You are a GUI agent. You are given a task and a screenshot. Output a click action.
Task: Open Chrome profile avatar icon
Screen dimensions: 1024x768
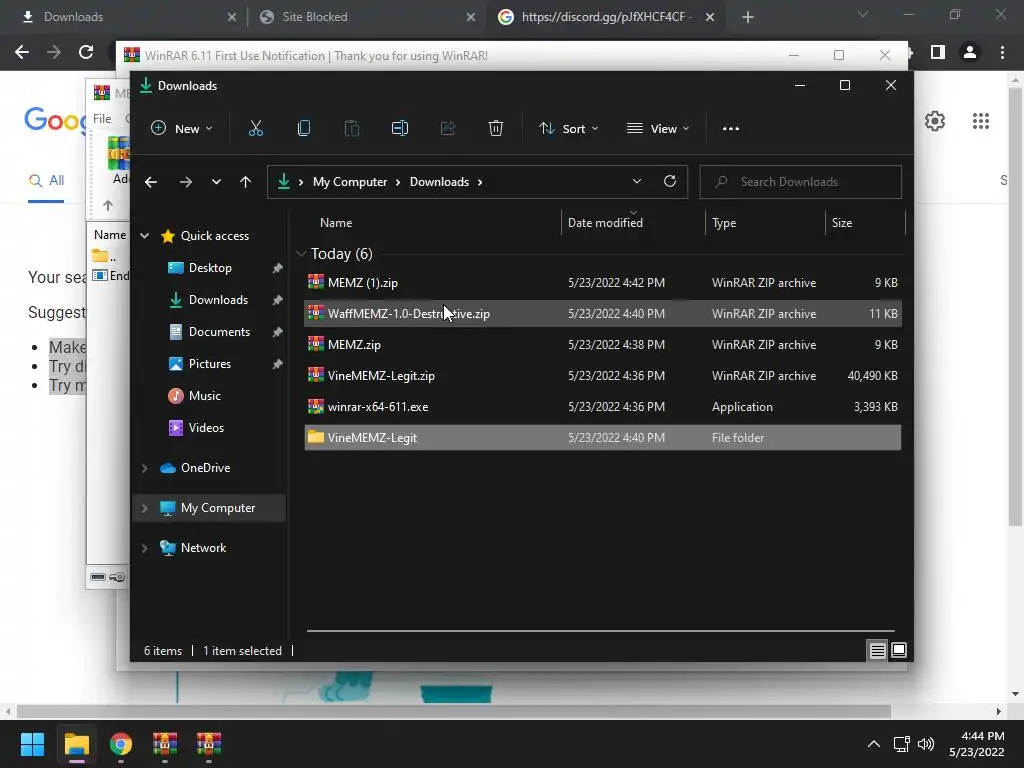point(970,52)
